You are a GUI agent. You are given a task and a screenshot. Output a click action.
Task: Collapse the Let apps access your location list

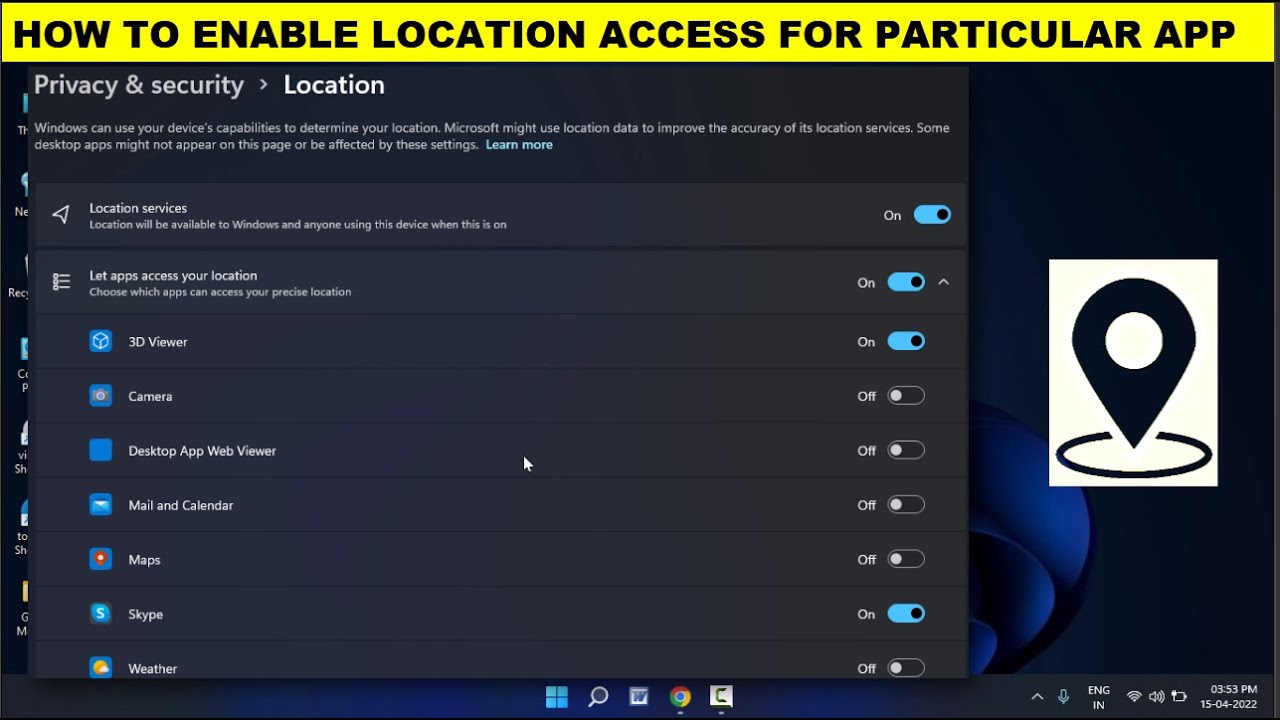(x=944, y=282)
